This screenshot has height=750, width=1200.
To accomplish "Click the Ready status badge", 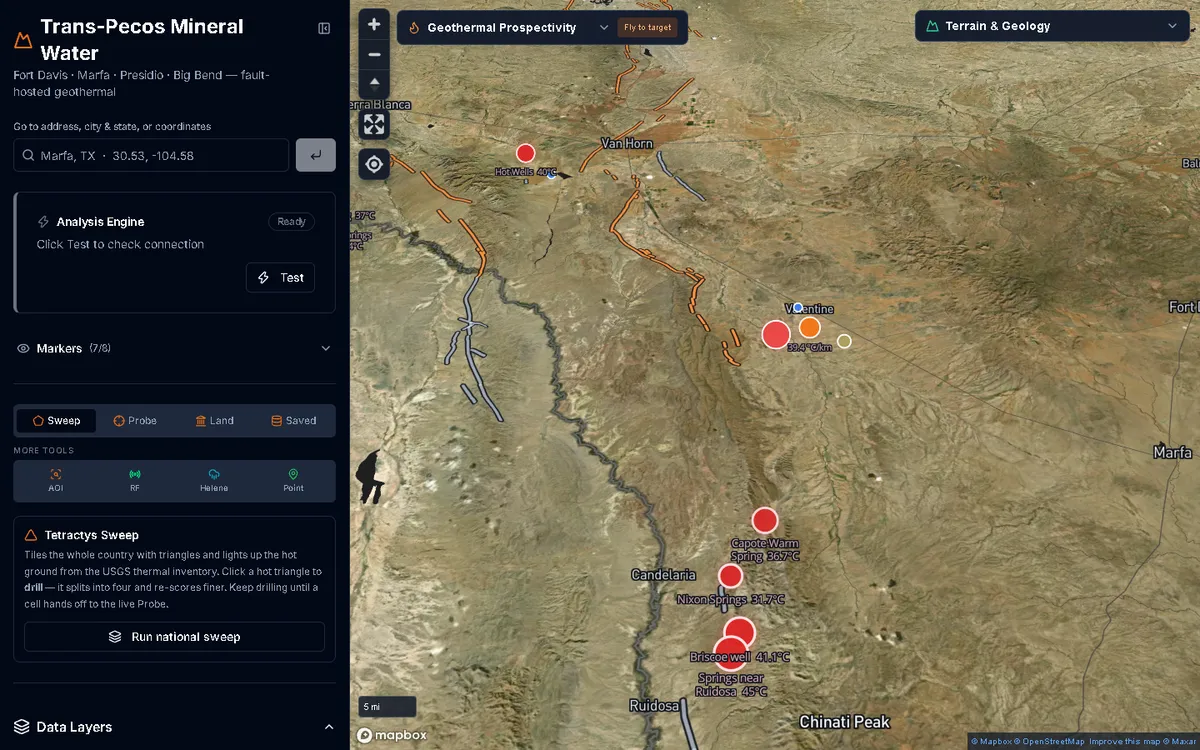I will [291, 222].
